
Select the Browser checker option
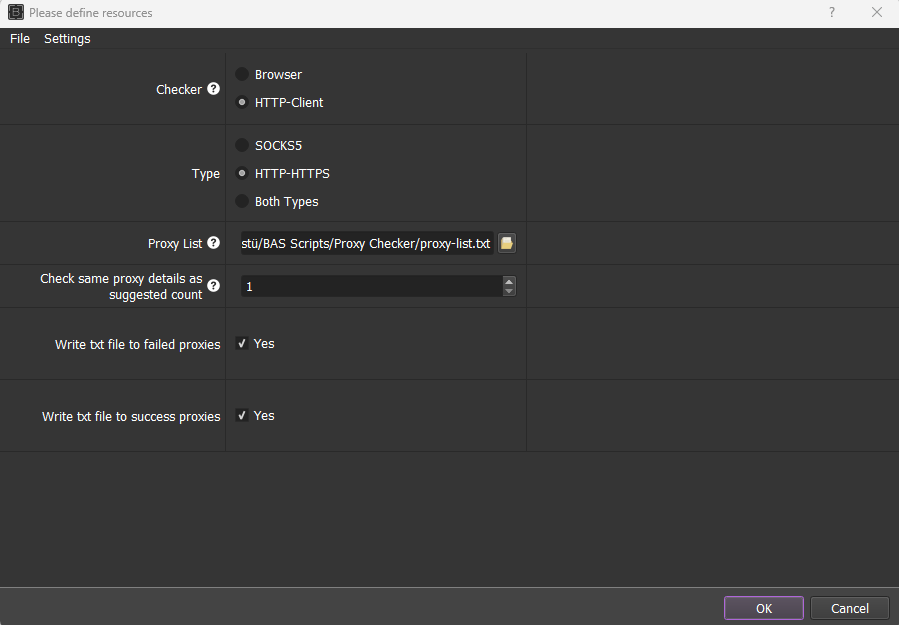tap(242, 74)
